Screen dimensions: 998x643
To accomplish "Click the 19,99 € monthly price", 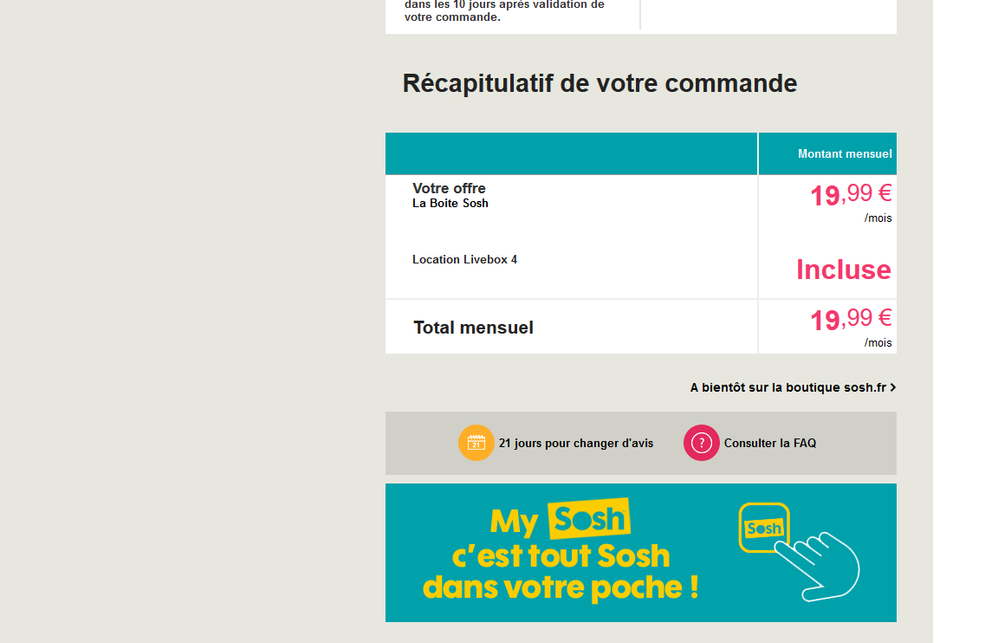I will pyautogui.click(x=849, y=194).
